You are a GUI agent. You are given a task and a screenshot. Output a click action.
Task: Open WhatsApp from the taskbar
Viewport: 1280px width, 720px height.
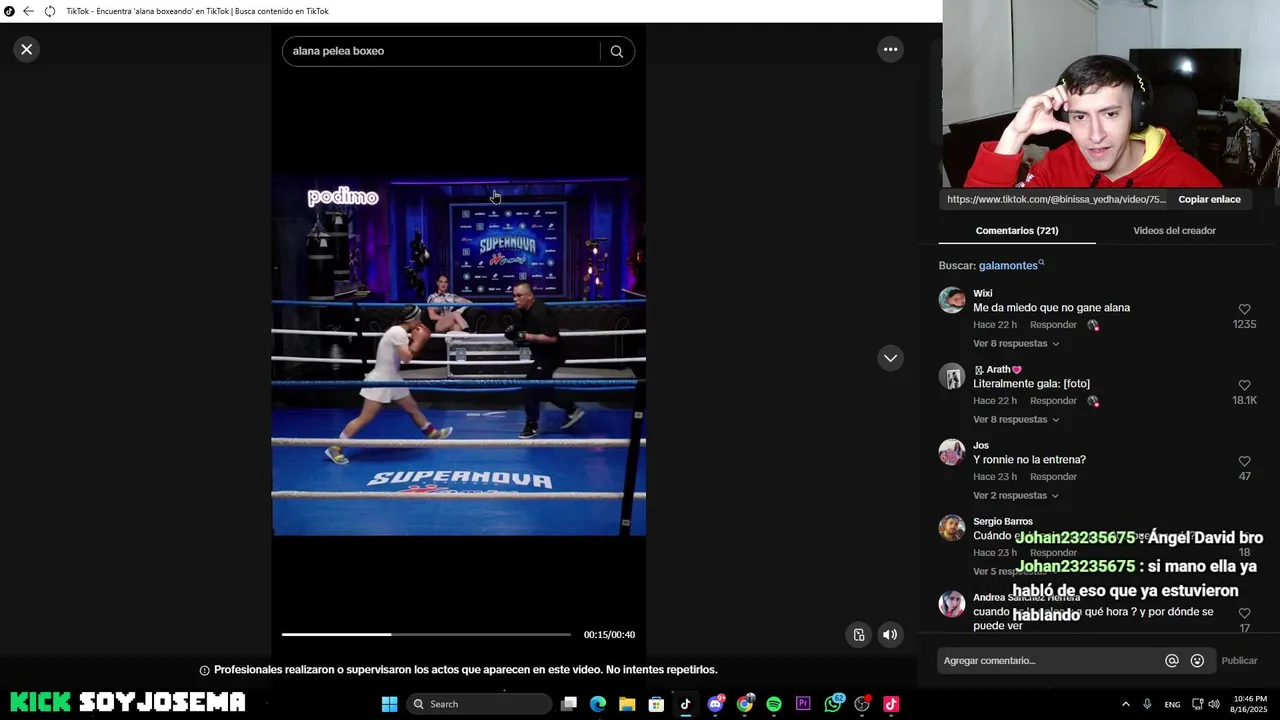(x=833, y=704)
